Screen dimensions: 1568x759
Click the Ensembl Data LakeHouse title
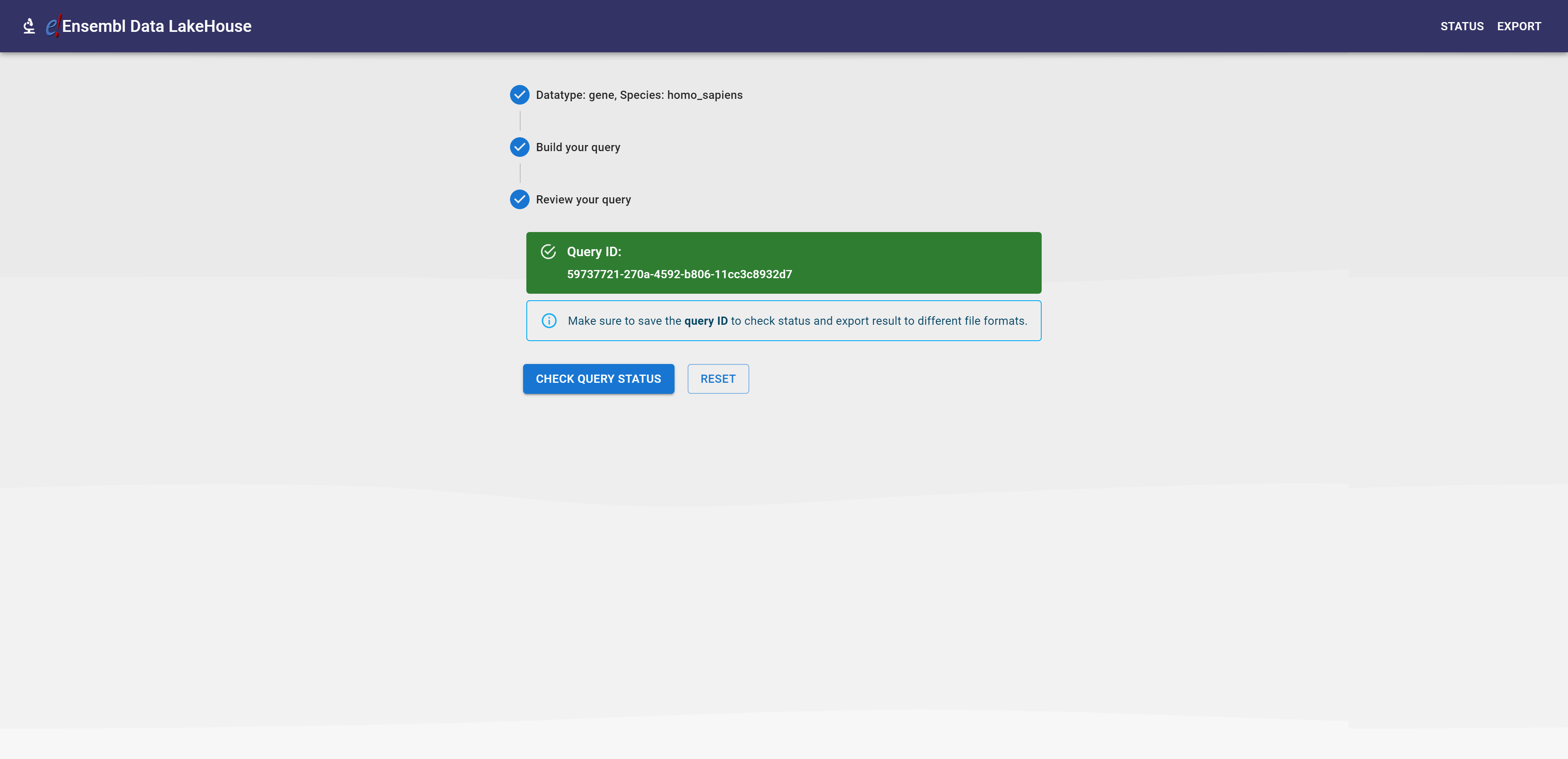click(156, 26)
